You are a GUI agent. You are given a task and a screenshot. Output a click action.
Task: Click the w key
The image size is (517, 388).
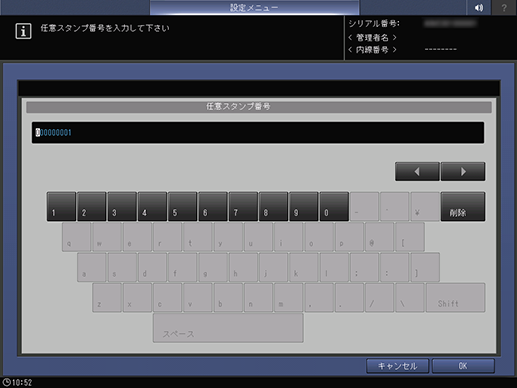[107, 237]
